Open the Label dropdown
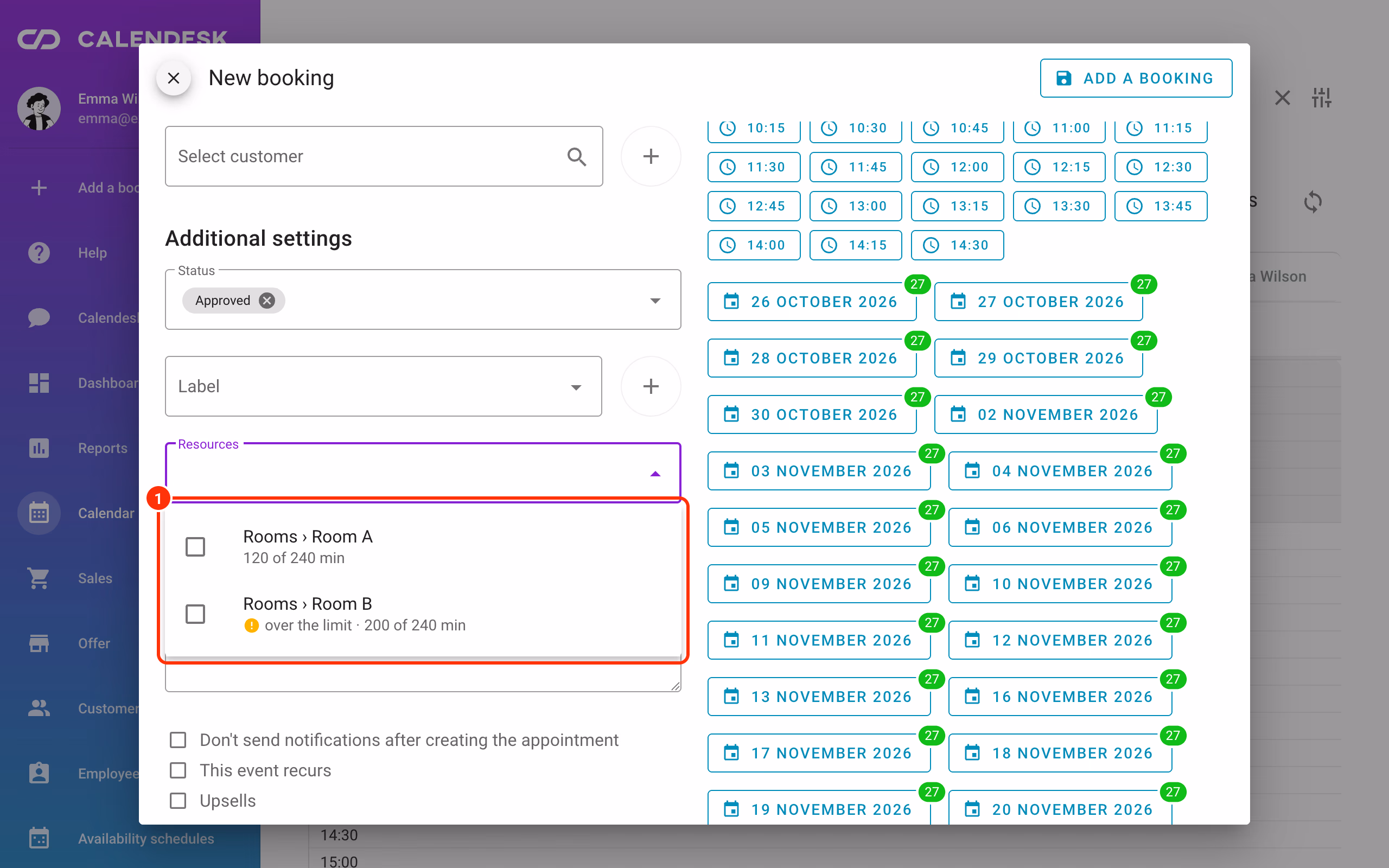This screenshot has width=1389, height=868. tap(384, 386)
